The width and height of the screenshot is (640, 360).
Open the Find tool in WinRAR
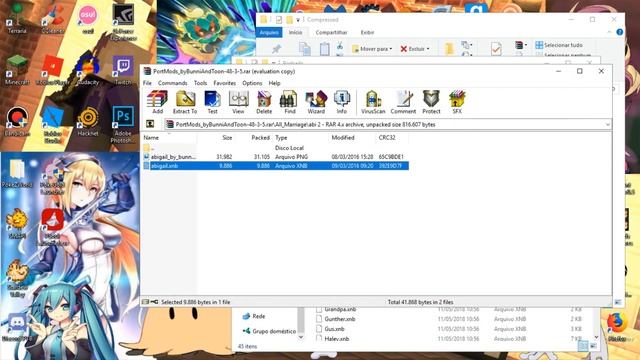tap(290, 102)
